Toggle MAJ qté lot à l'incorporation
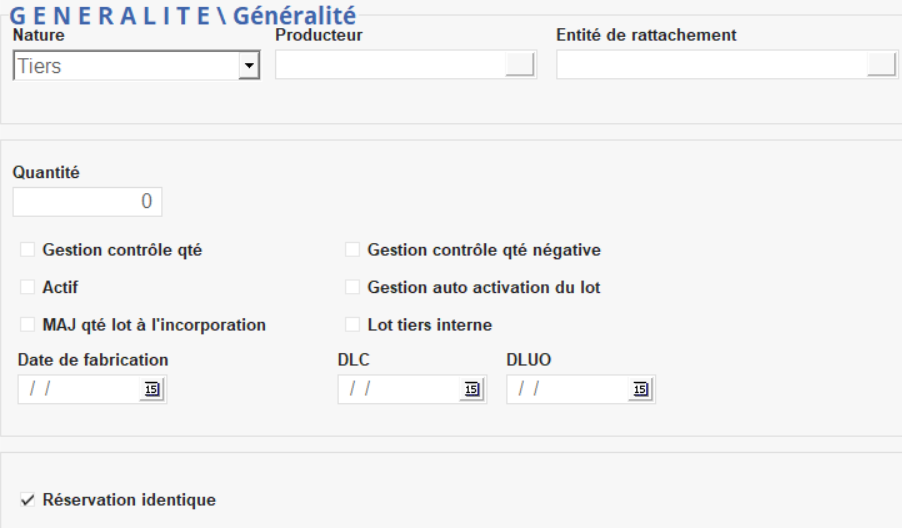The width and height of the screenshot is (902, 528). coord(28,324)
